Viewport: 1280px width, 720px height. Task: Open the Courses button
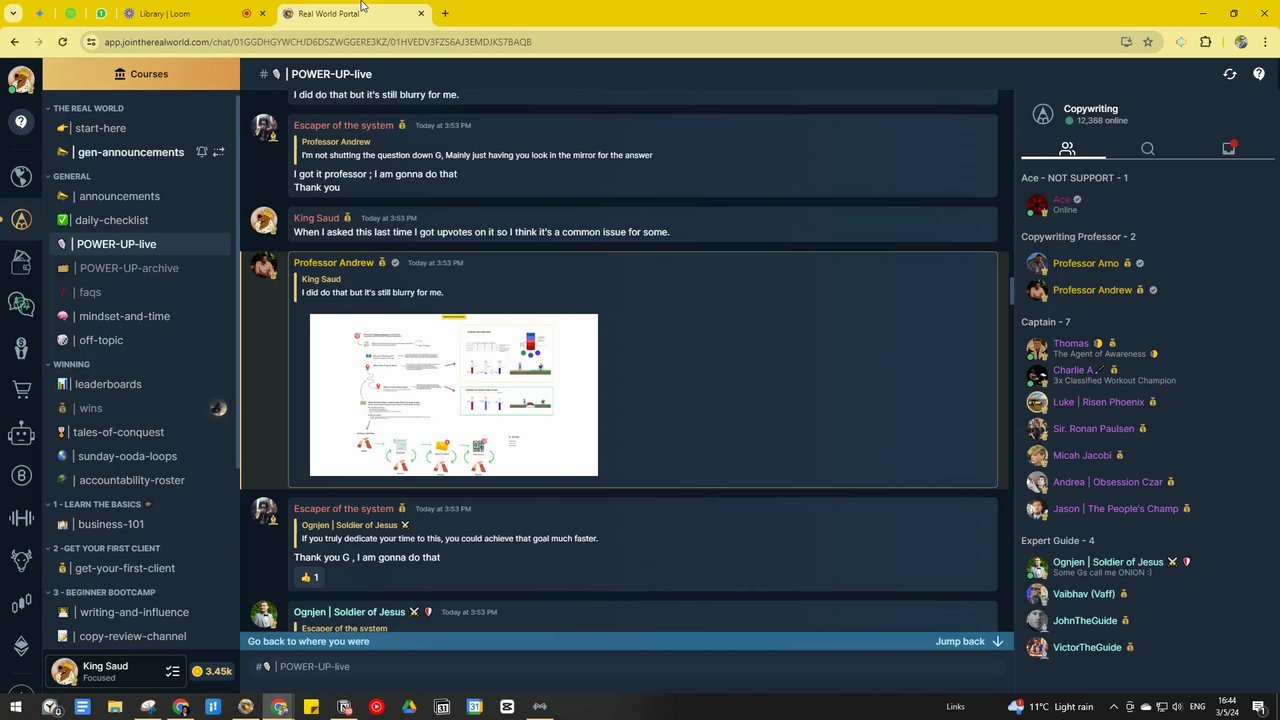(x=141, y=74)
